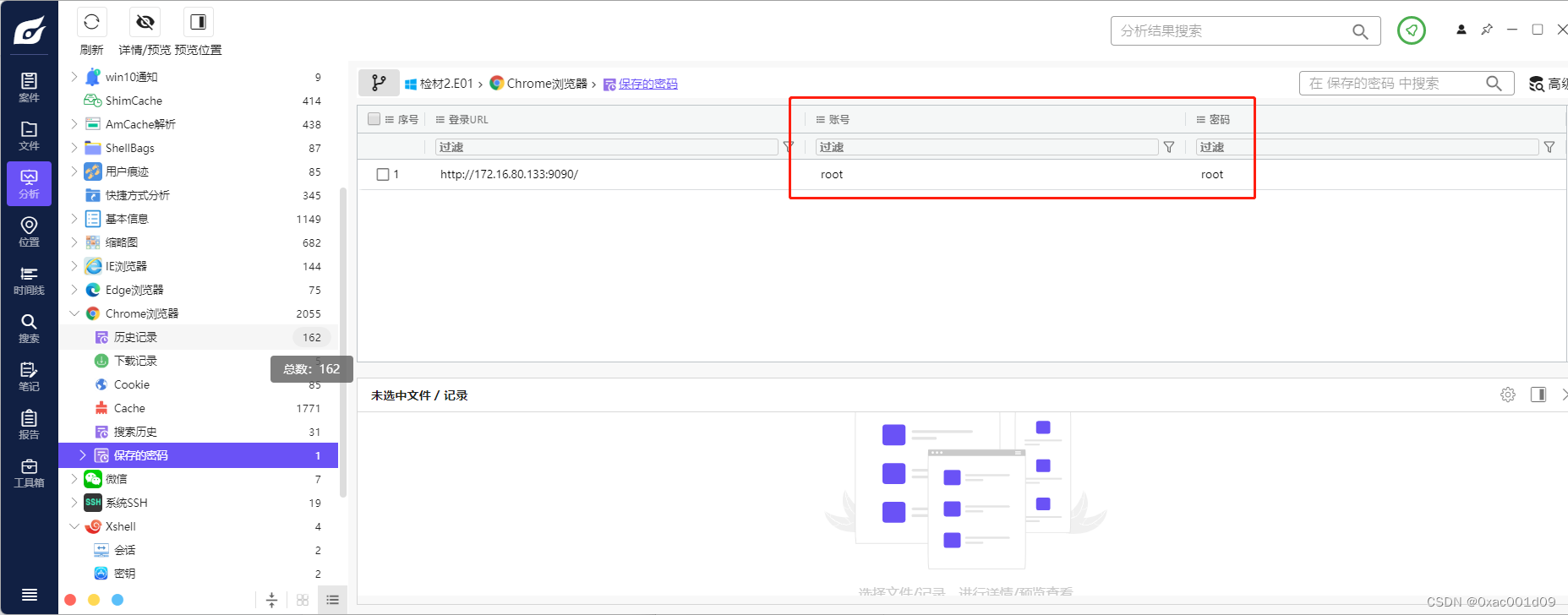Toggle the 详情/预览 eye icon
The width and height of the screenshot is (1568, 615).
[145, 22]
